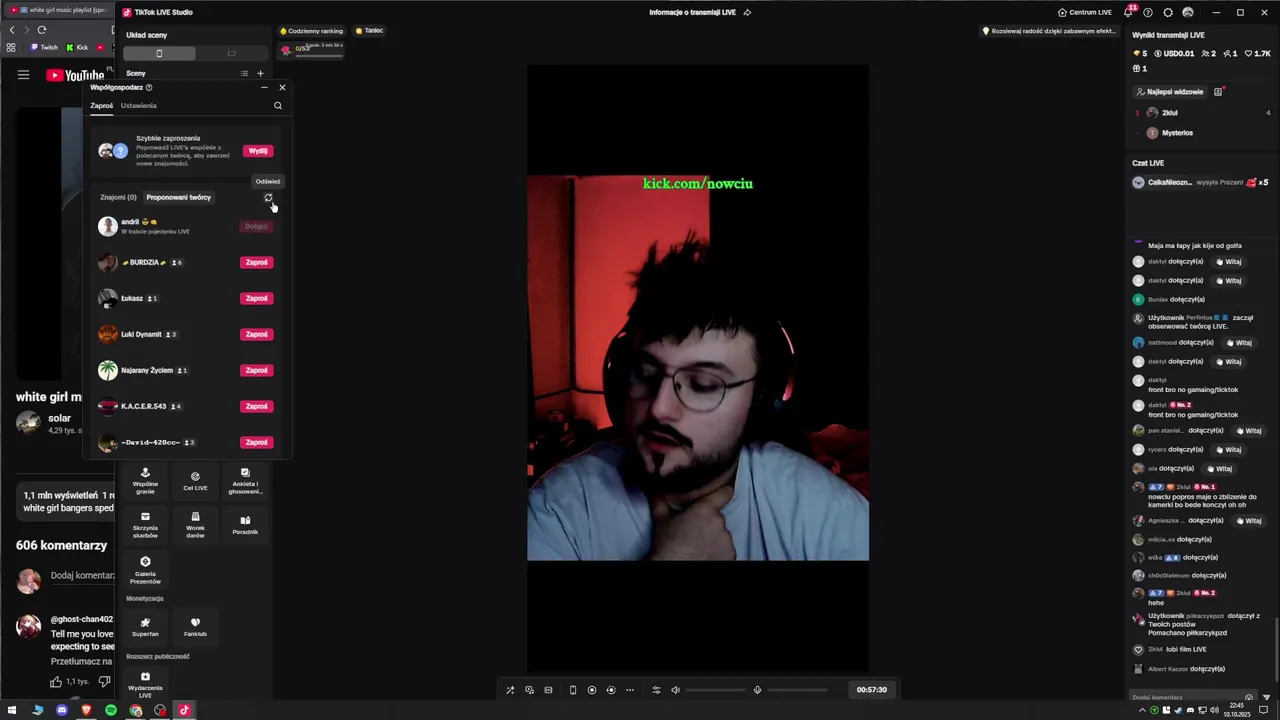Click the record button in bottom bar
This screenshot has width=1280, height=720.
point(592,690)
